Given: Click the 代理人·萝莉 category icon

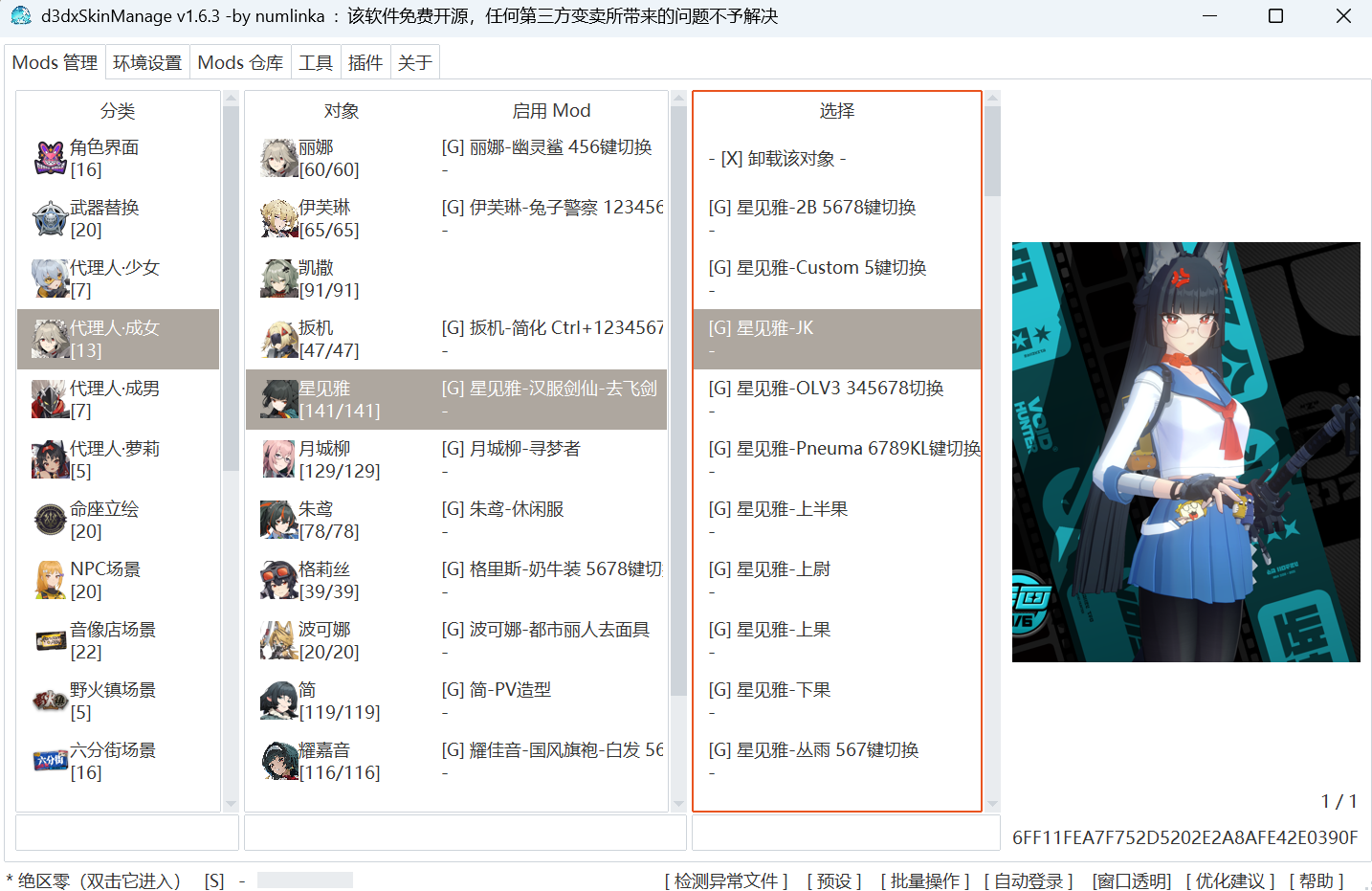Looking at the screenshot, I should (x=50, y=459).
